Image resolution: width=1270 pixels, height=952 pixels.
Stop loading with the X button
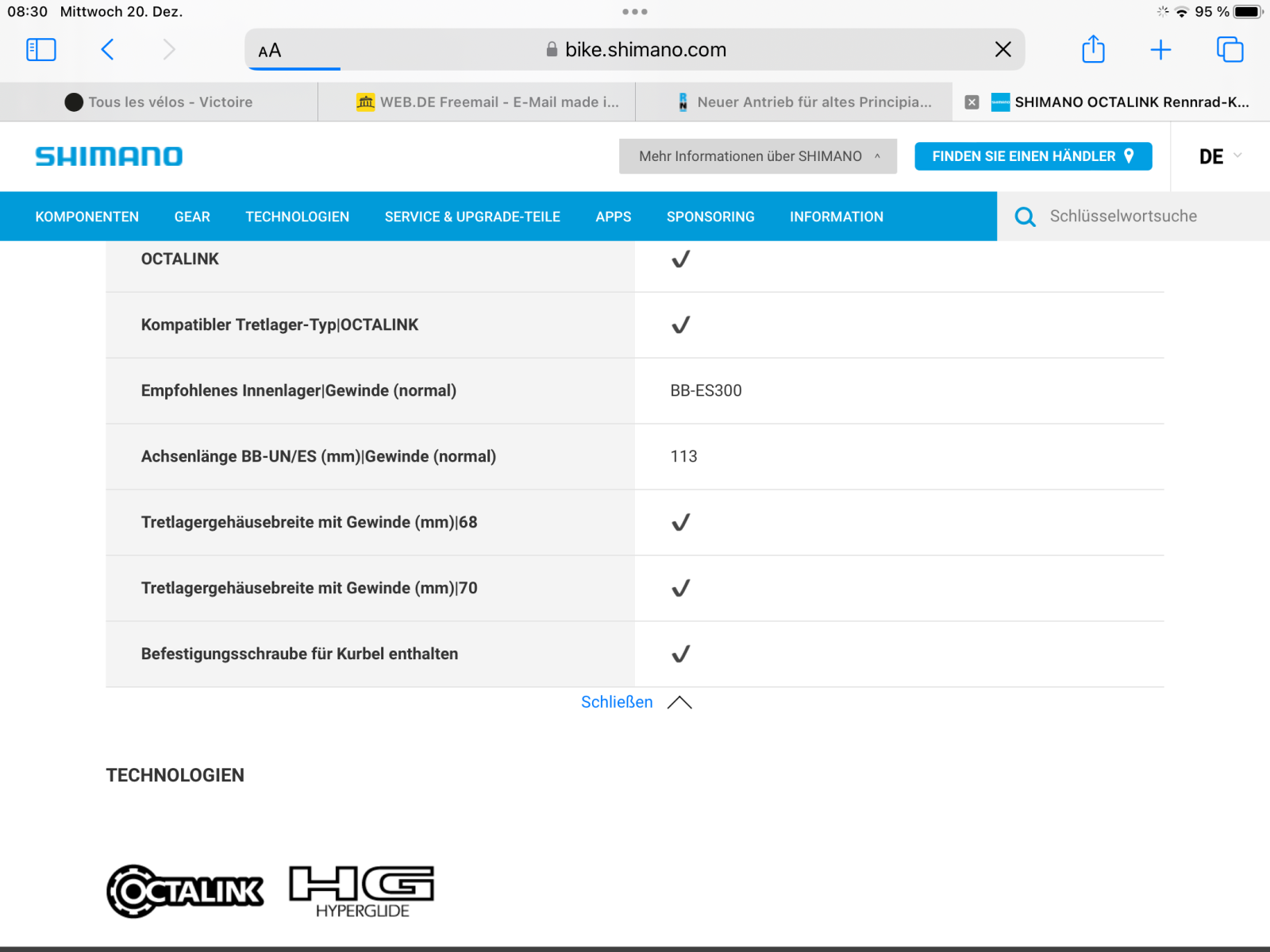[x=1003, y=50]
